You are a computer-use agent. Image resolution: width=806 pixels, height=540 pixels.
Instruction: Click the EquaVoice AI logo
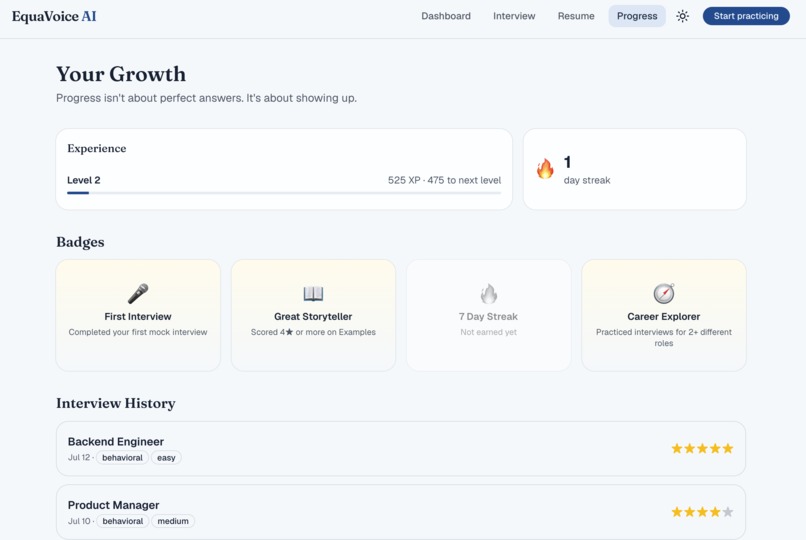pyautogui.click(x=54, y=16)
